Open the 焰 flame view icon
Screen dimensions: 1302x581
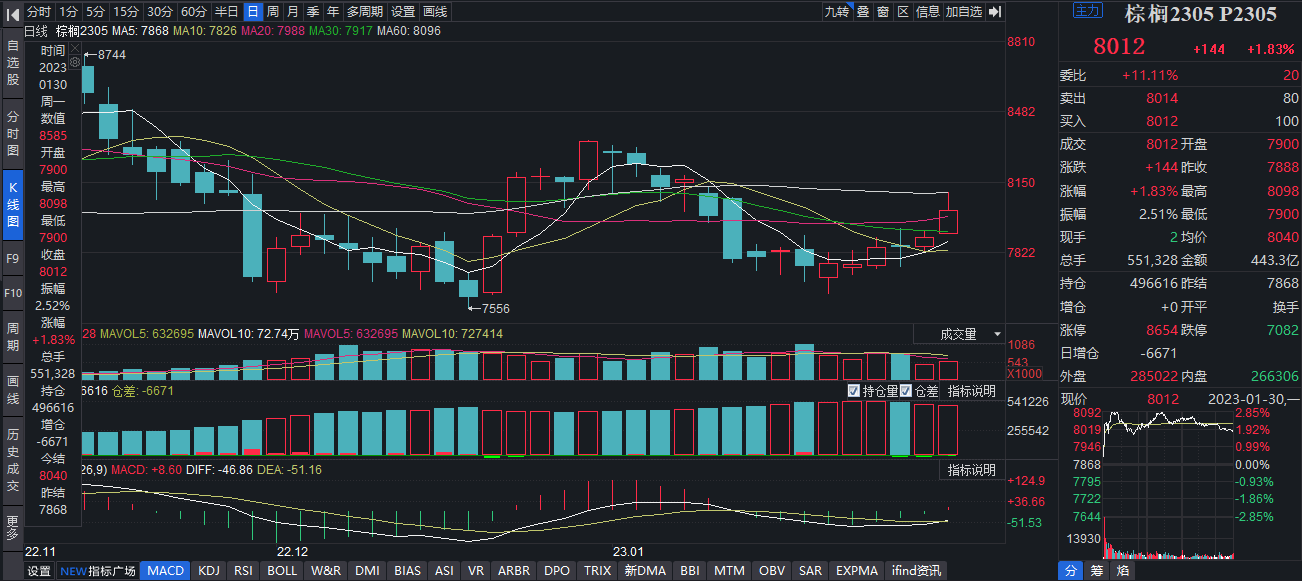click(1123, 571)
